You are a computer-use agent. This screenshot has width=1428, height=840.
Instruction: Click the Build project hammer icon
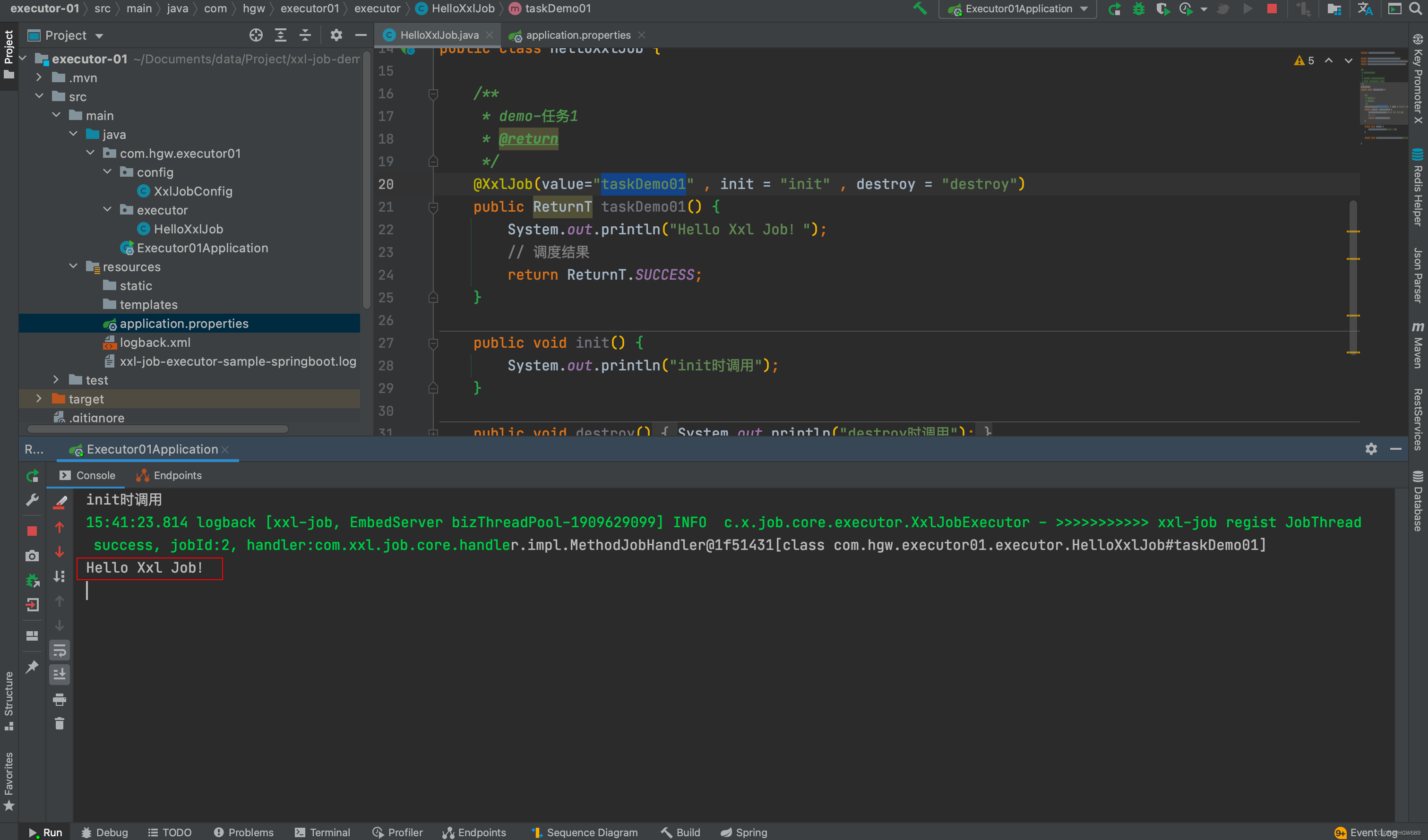click(x=920, y=9)
